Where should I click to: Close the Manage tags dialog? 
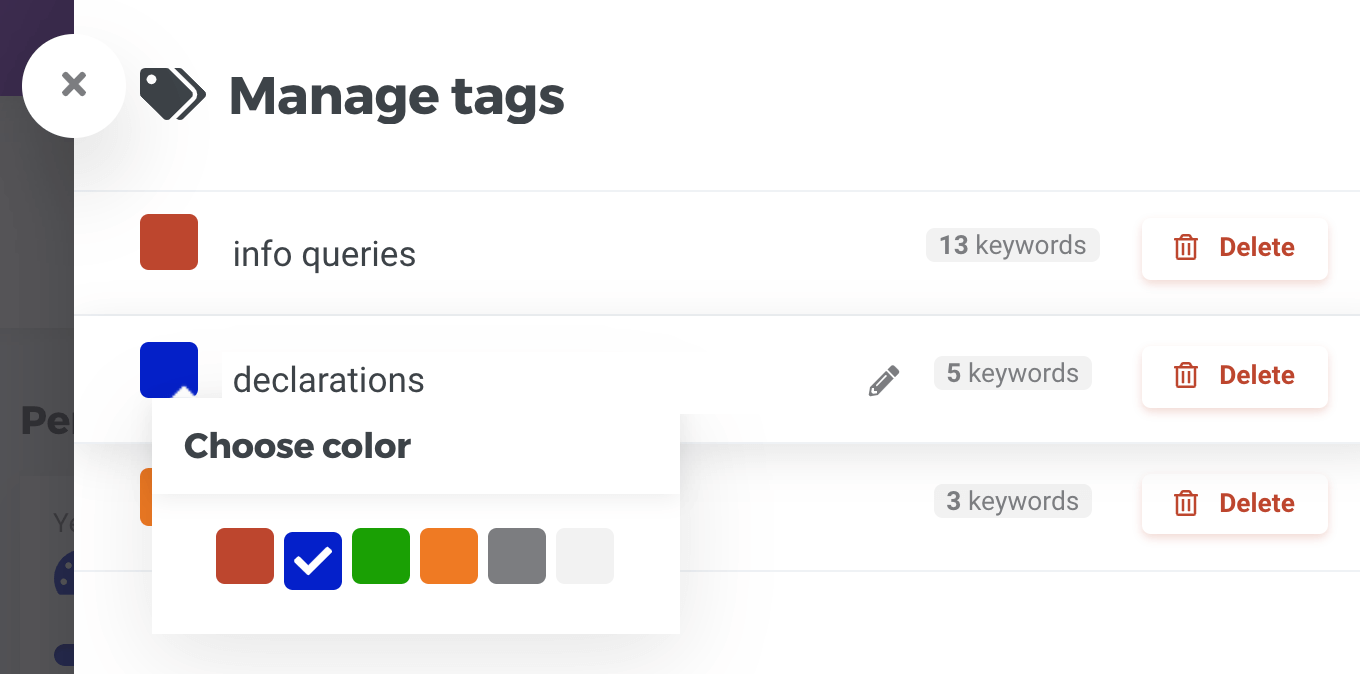[x=74, y=85]
